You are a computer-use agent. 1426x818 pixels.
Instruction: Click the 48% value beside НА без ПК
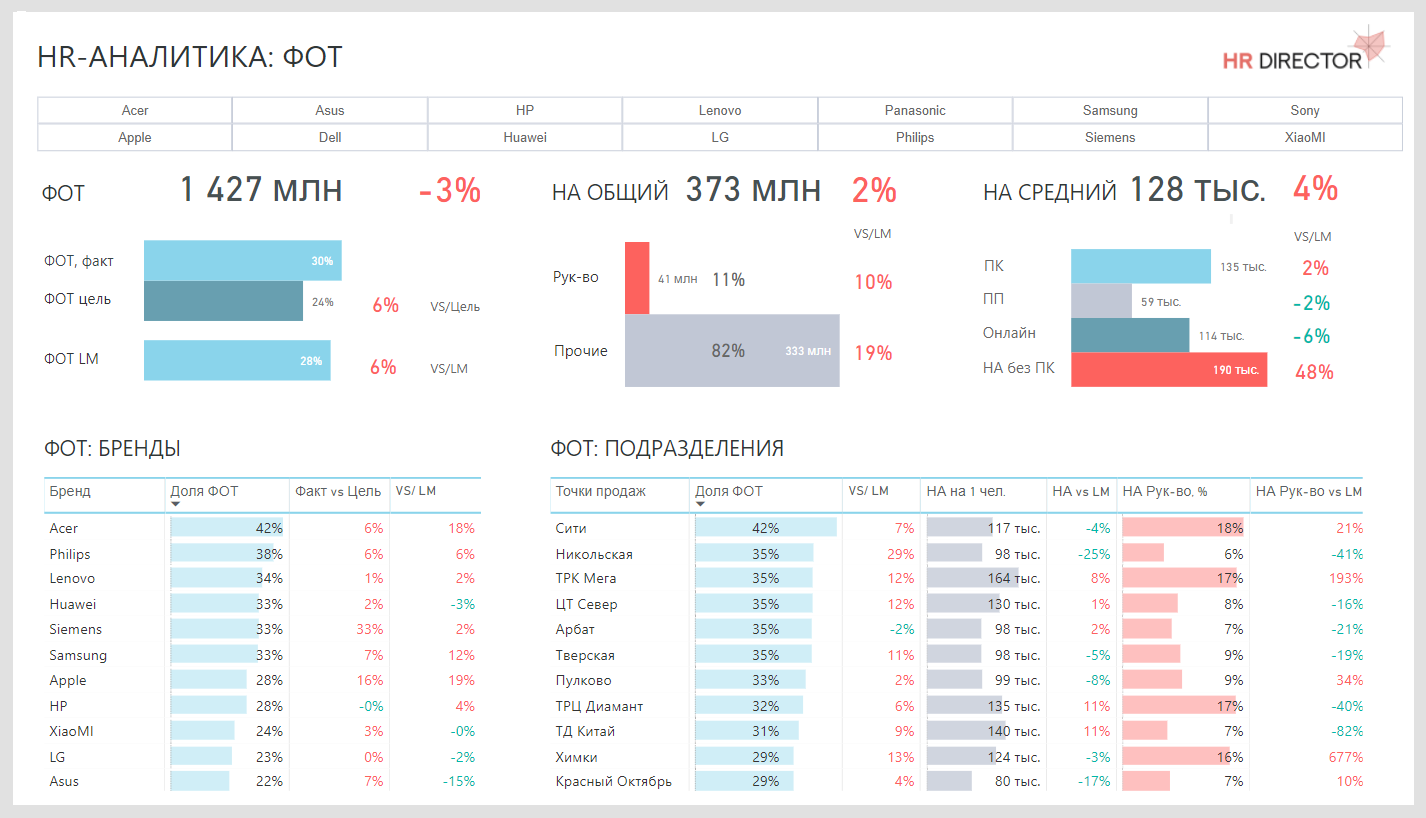[1314, 372]
